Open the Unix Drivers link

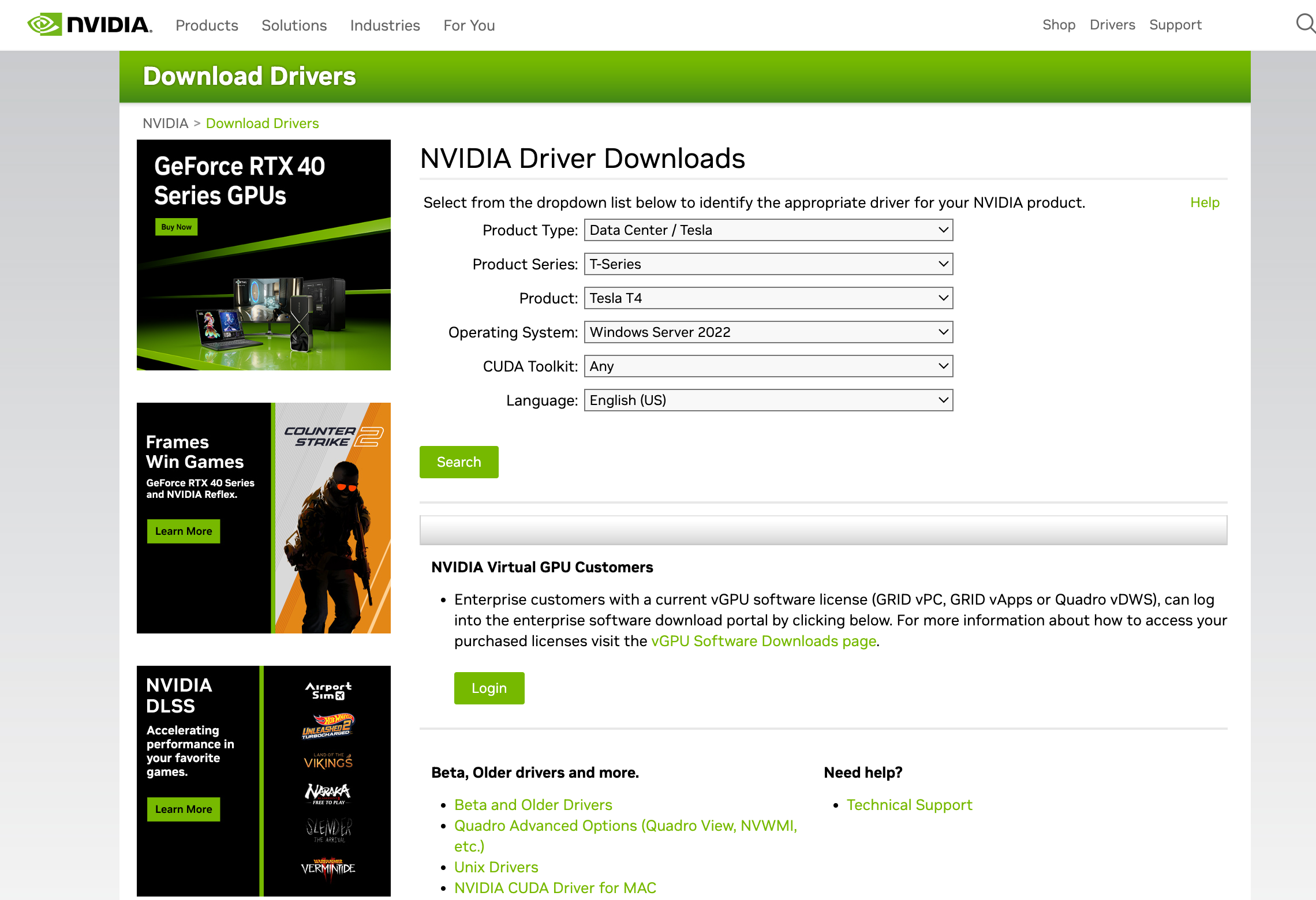click(x=496, y=867)
